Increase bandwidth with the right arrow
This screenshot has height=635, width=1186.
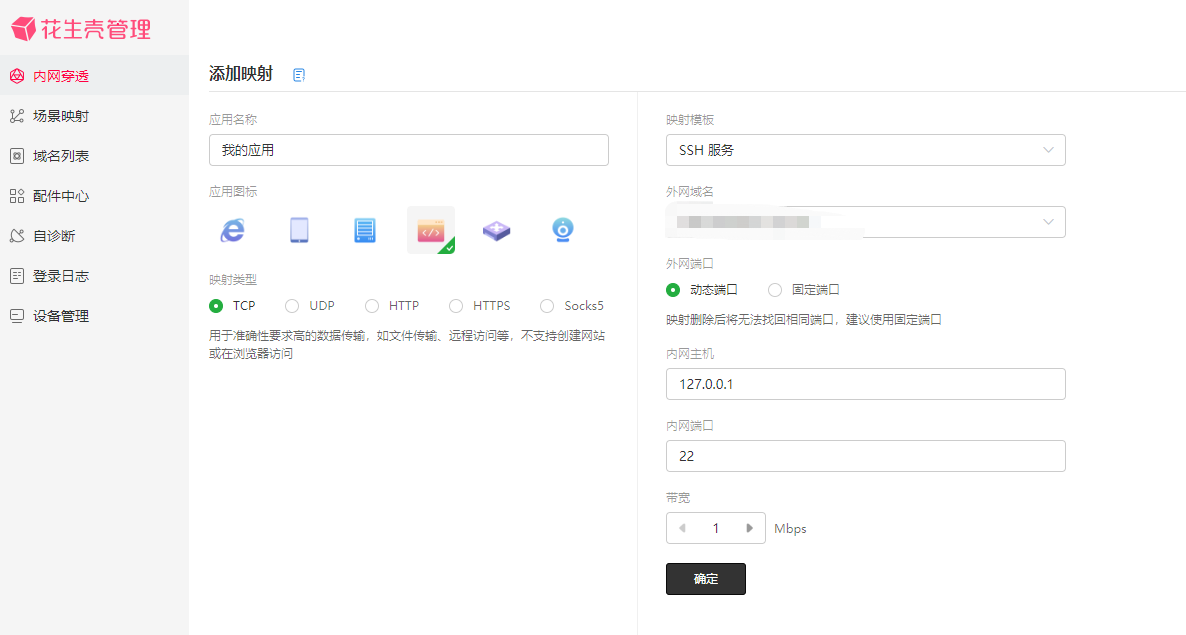(749, 528)
